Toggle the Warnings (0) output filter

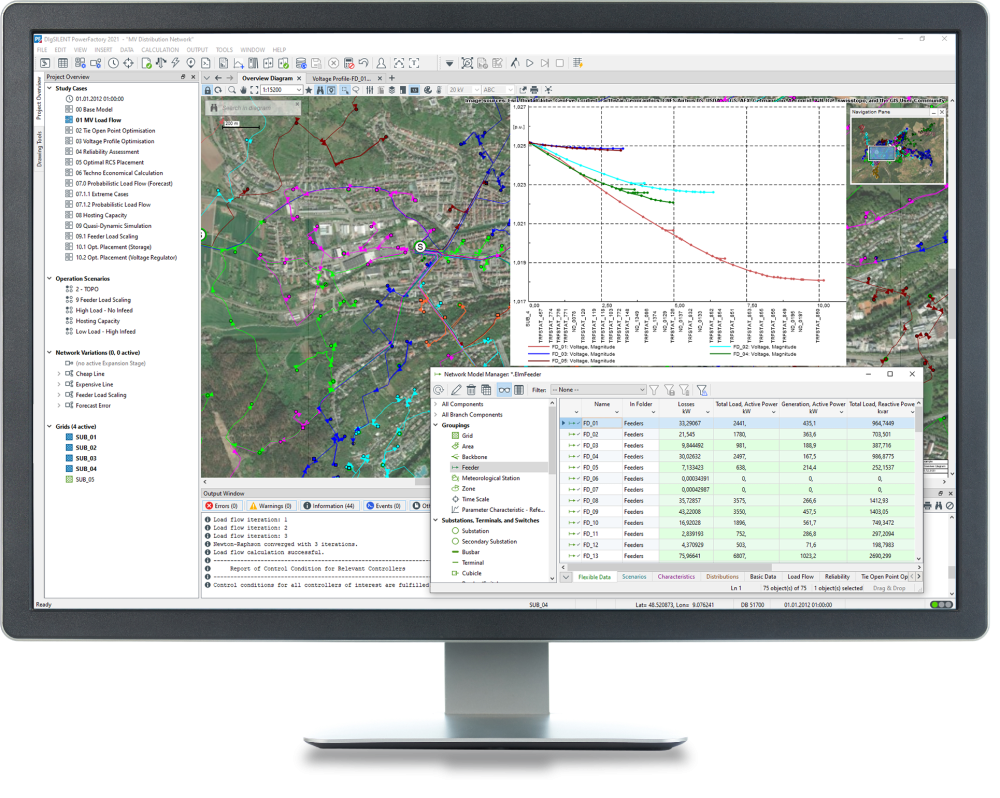[270, 506]
